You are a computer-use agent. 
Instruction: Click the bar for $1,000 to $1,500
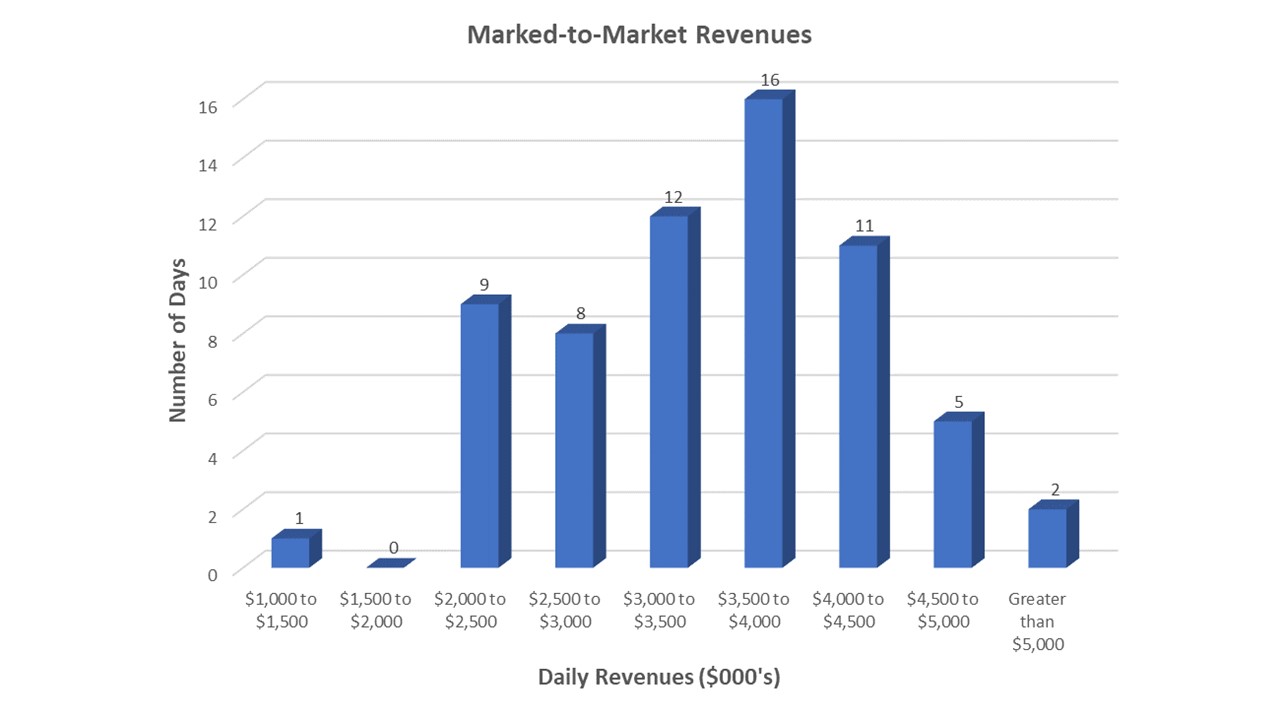(293, 550)
